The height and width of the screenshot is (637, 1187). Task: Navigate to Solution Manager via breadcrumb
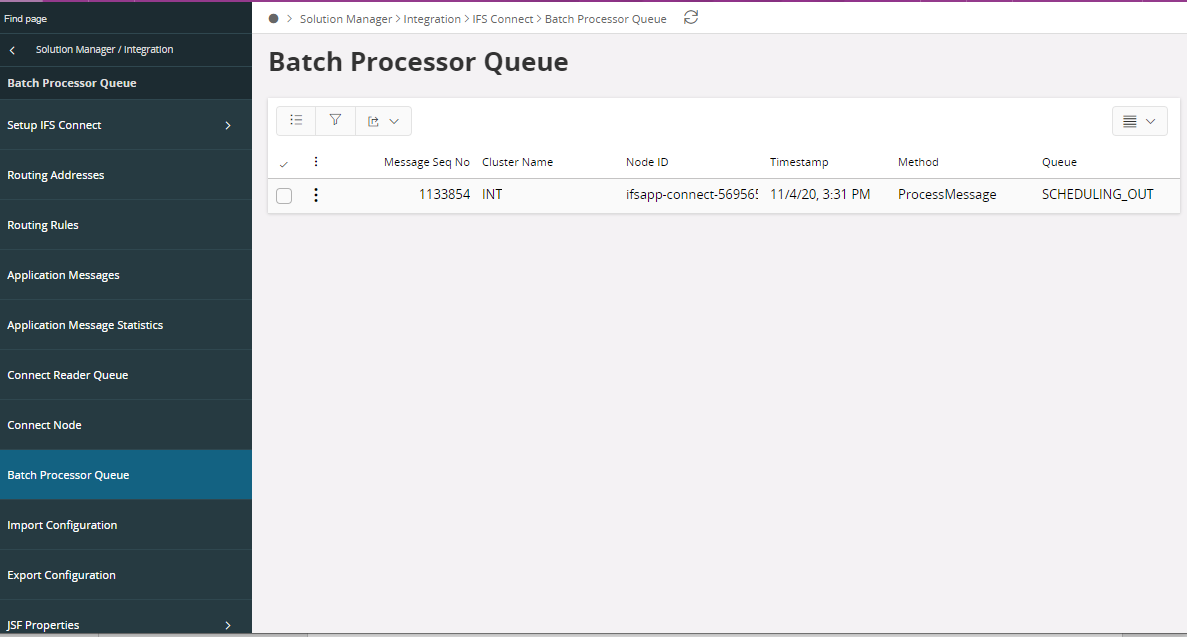tap(346, 19)
